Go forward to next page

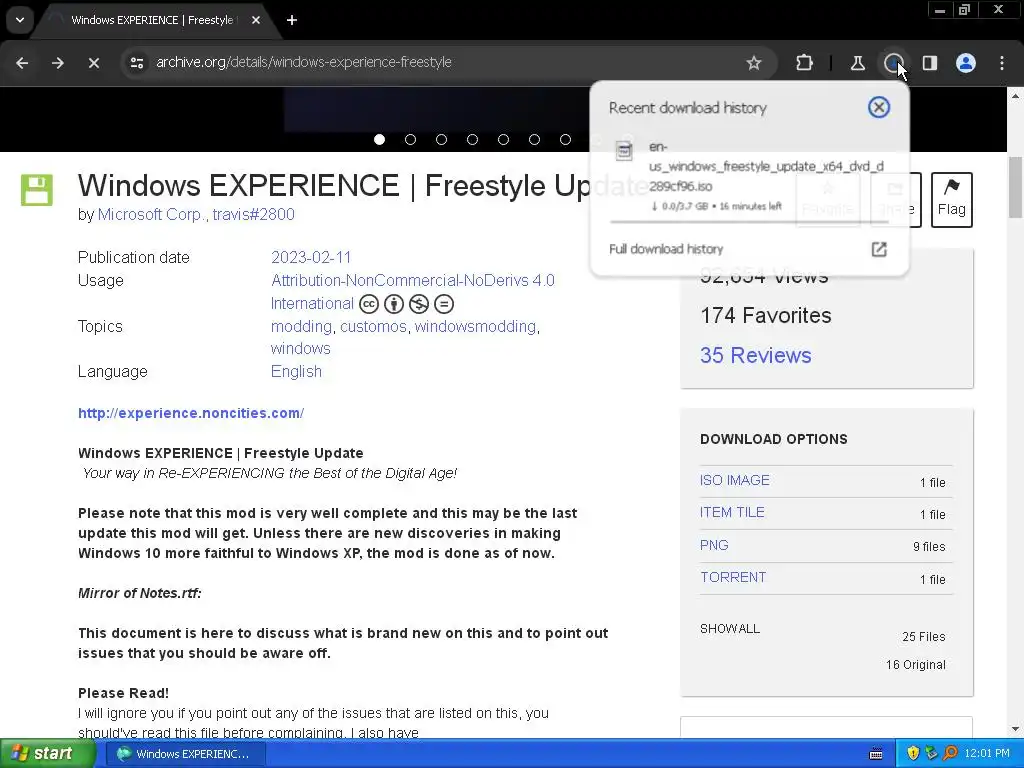click(57, 63)
